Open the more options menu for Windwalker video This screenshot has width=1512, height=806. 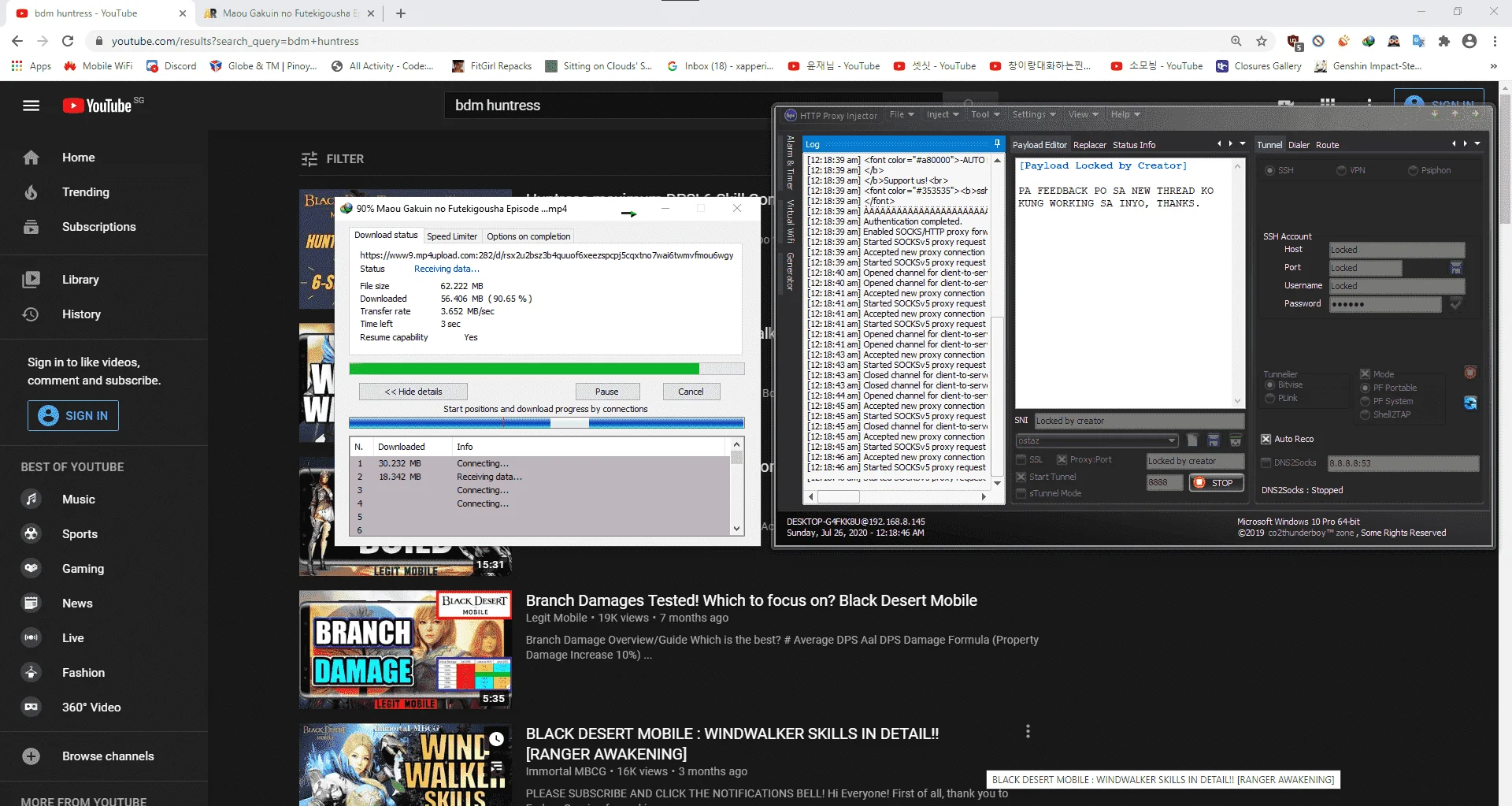1028,731
